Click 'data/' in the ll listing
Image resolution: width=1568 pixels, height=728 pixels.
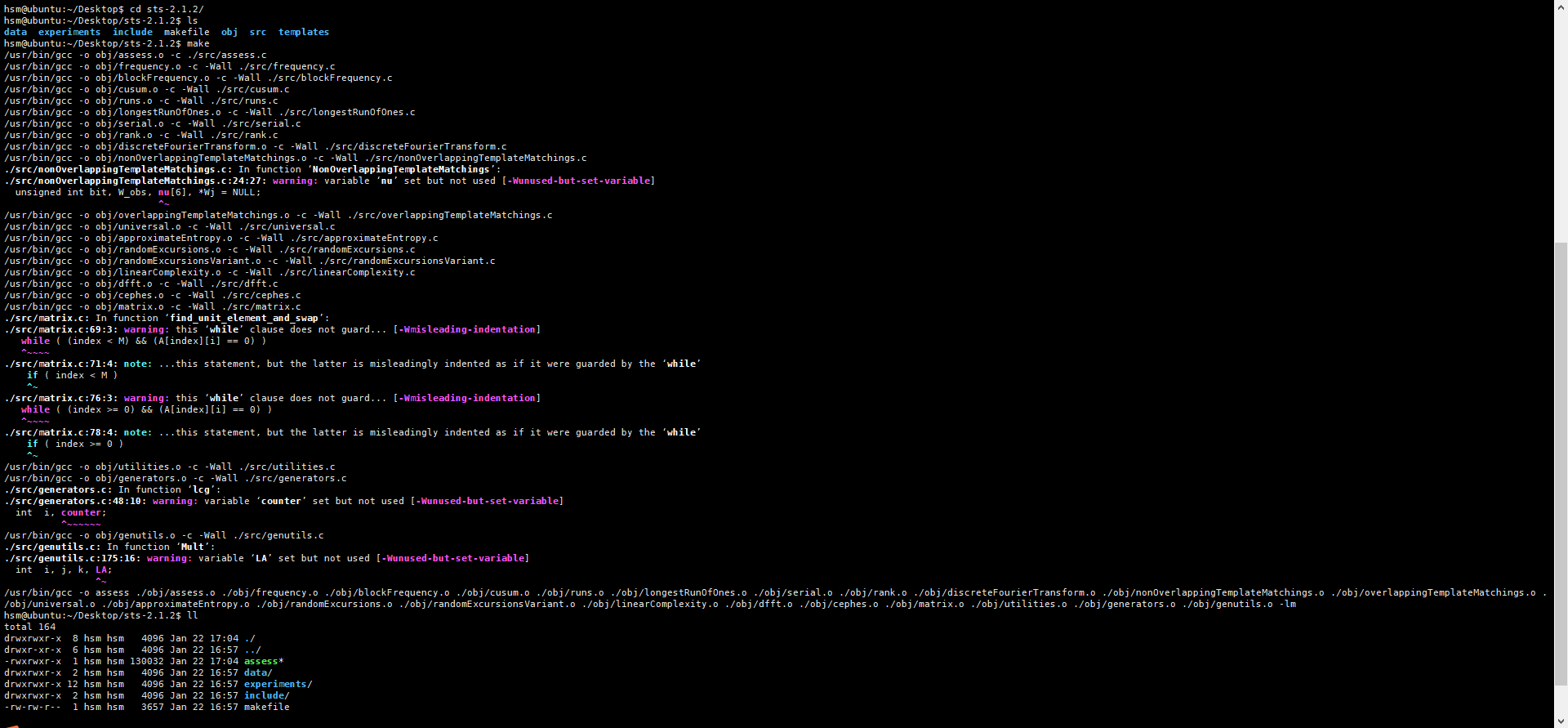click(x=258, y=672)
